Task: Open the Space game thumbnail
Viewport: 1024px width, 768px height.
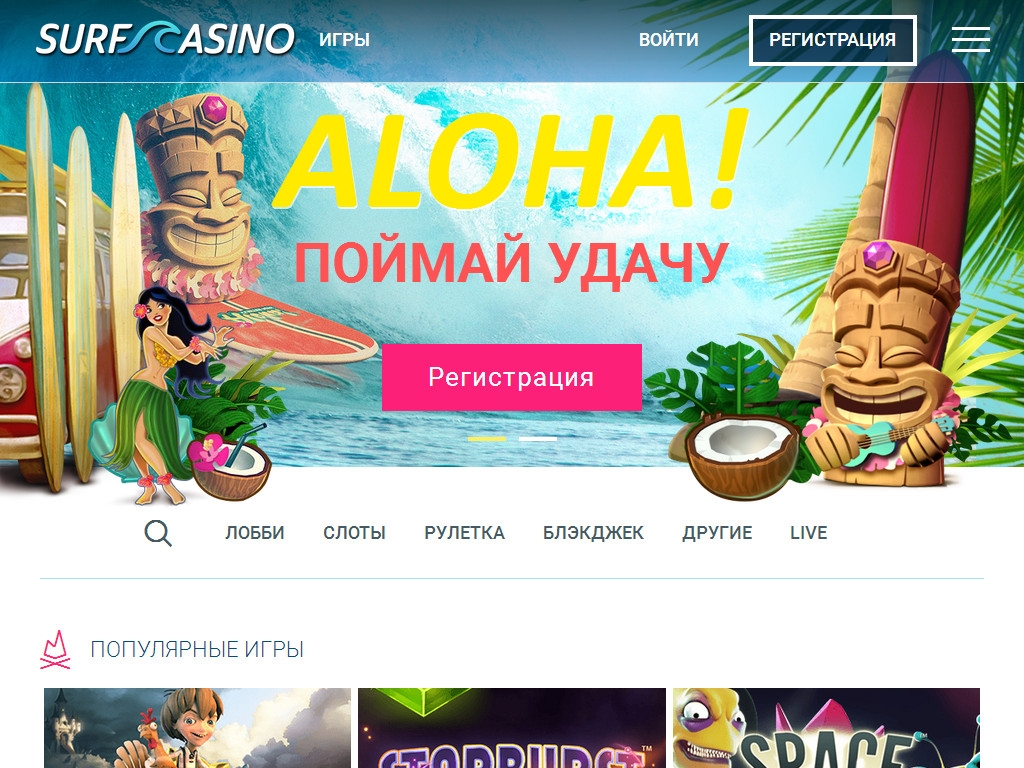Action: tap(827, 728)
